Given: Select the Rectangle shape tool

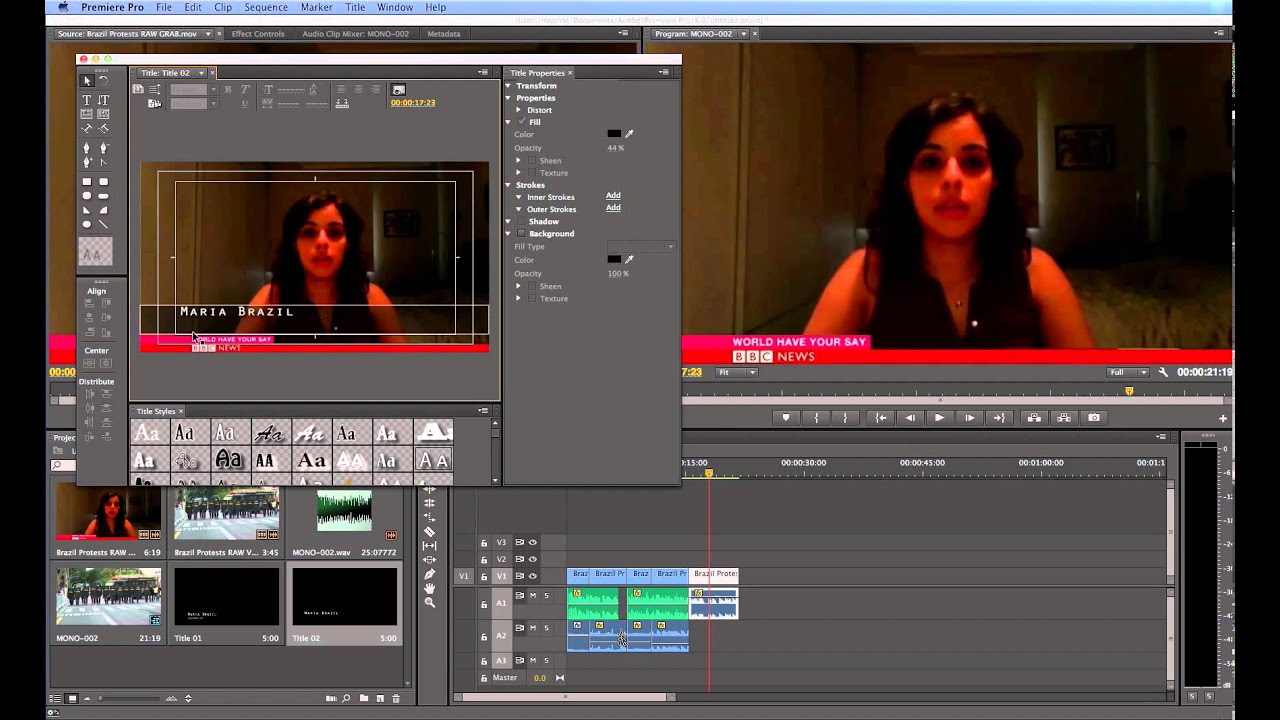Looking at the screenshot, I should [x=87, y=182].
